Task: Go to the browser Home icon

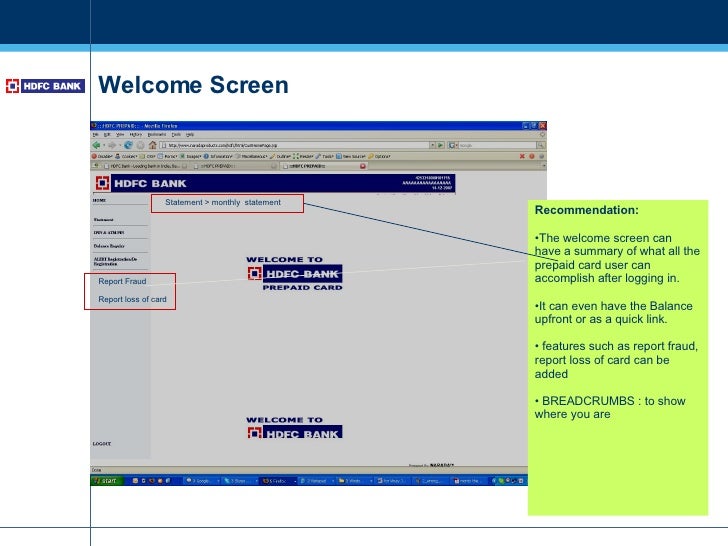Action: pyautogui.click(x=153, y=145)
